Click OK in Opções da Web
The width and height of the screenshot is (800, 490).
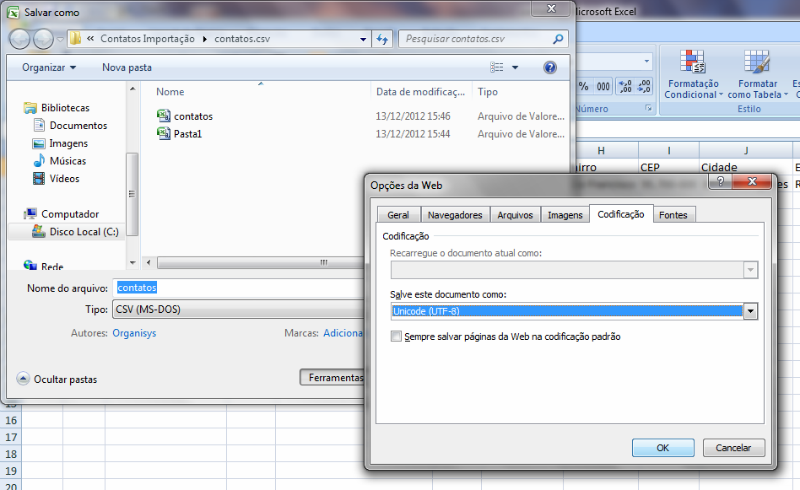[663, 448]
